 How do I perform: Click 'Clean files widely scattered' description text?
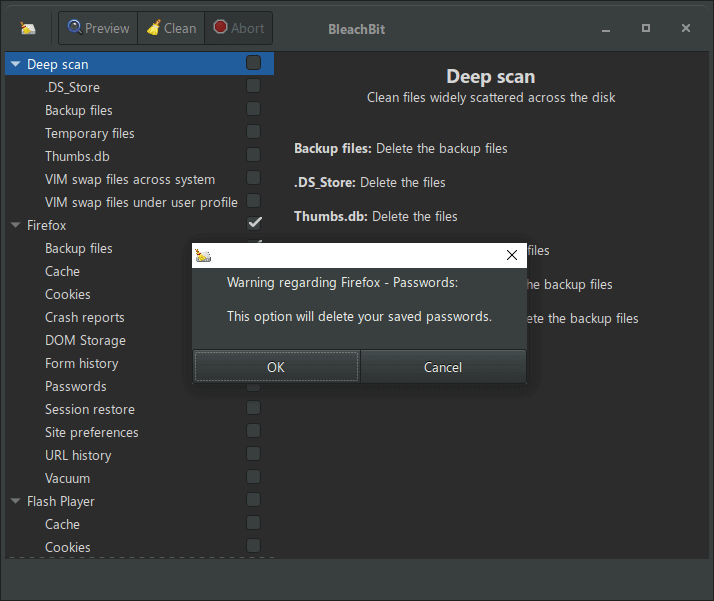coord(491,97)
